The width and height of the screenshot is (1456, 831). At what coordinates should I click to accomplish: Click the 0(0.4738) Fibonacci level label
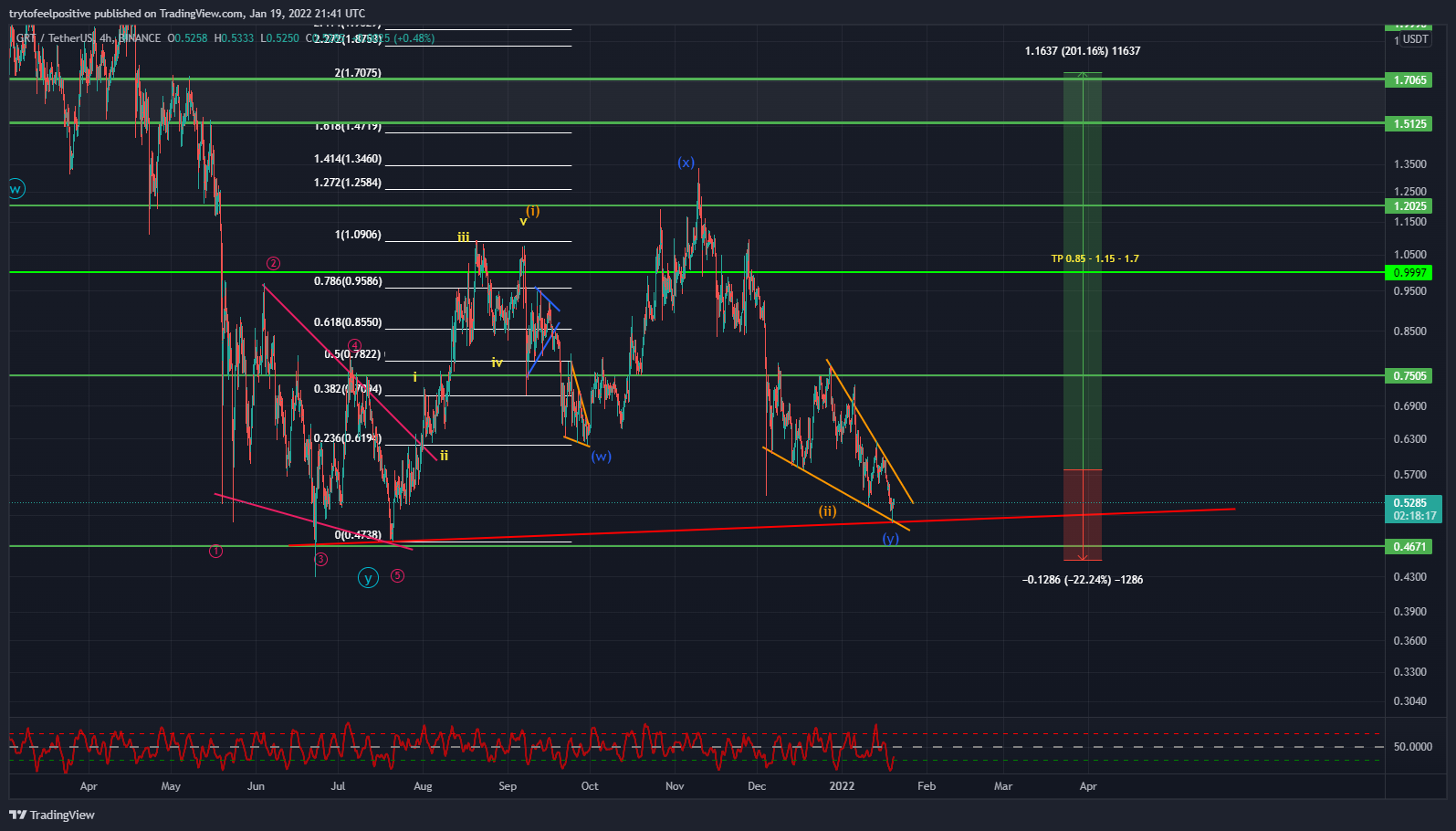(358, 535)
